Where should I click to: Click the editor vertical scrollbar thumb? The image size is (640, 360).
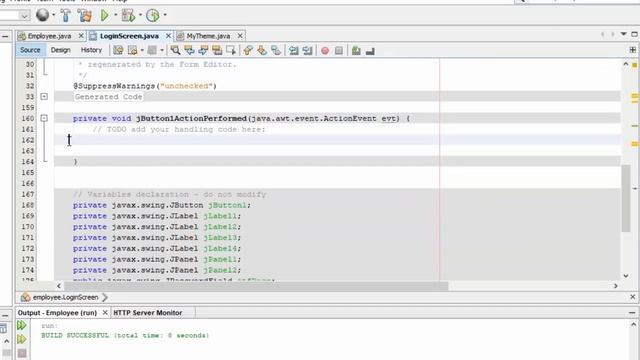tap(626, 199)
